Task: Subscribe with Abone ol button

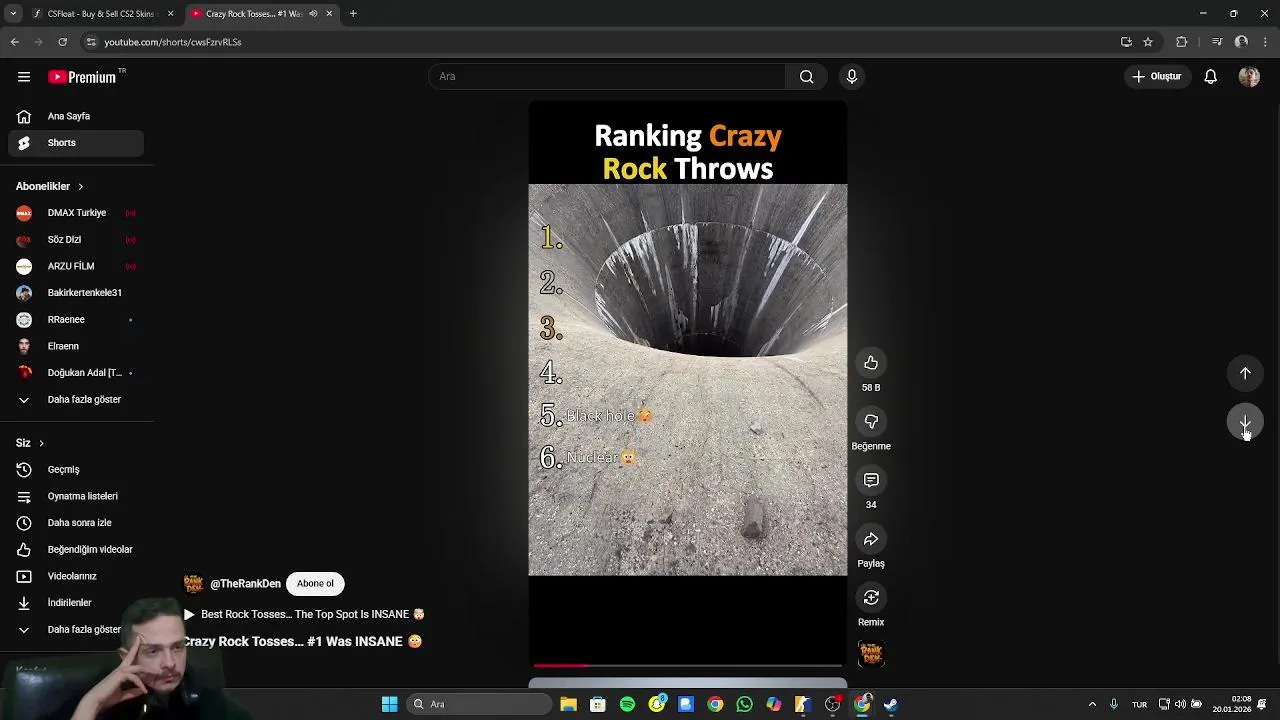Action: pos(315,584)
